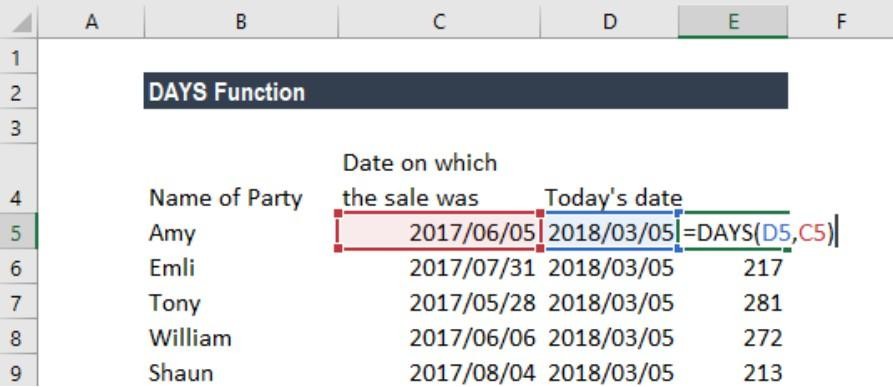This screenshot has width=893, height=387.
Task: Click the cell showing 213
Action: (734, 372)
